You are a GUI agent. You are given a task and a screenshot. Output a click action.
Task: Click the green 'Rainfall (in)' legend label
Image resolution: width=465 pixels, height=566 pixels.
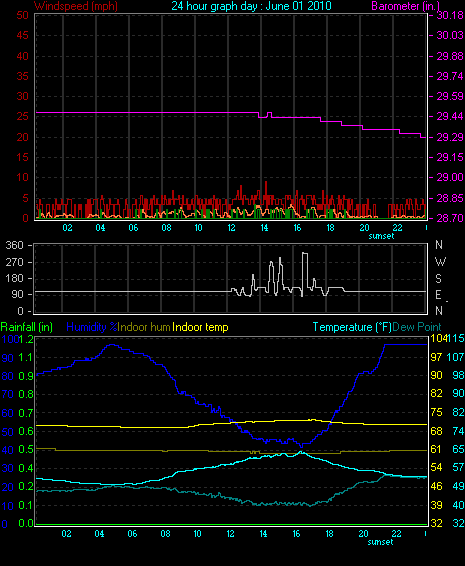point(27,327)
